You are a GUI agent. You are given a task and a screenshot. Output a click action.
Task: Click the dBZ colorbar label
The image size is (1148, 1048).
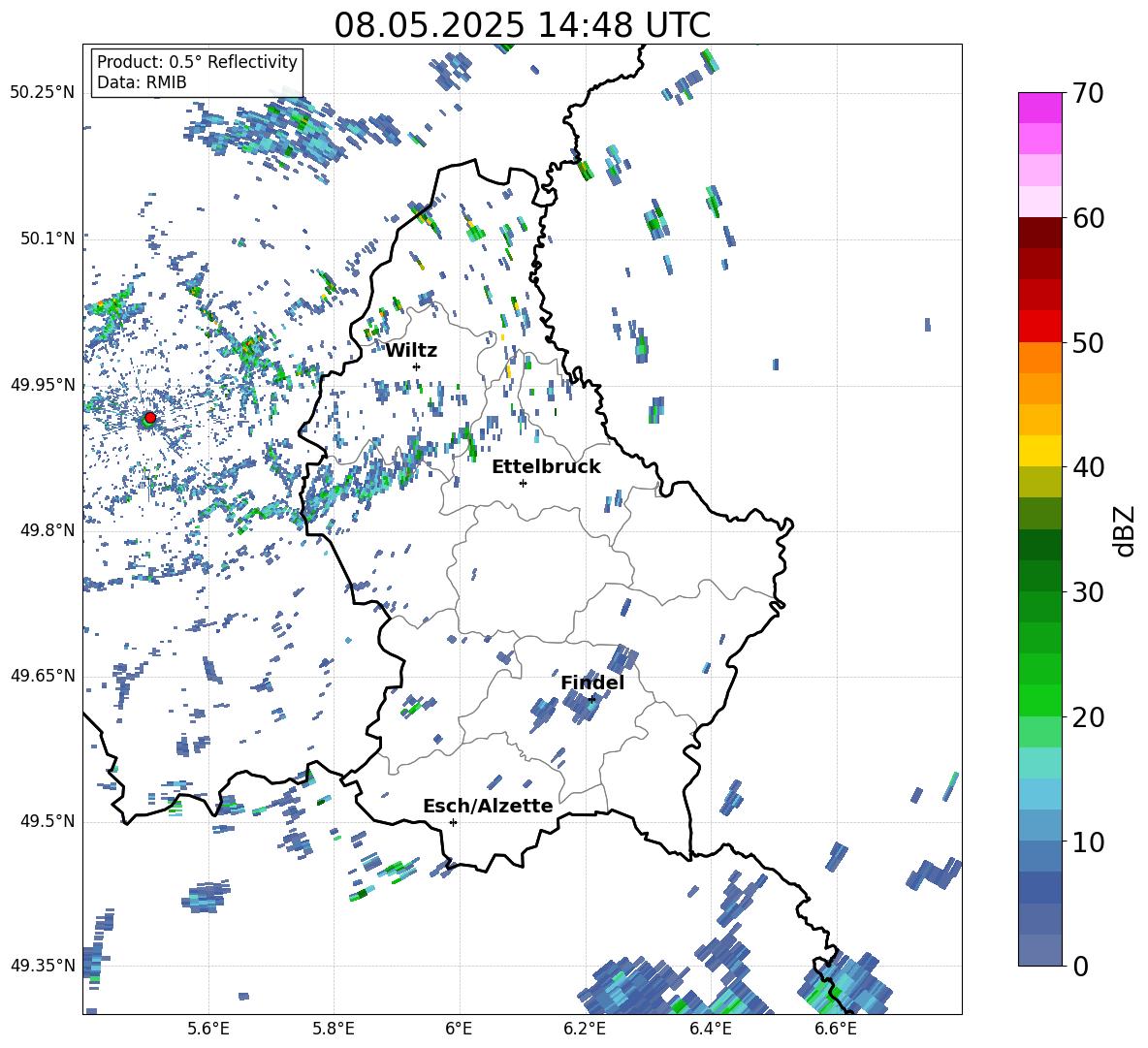coord(1124,530)
